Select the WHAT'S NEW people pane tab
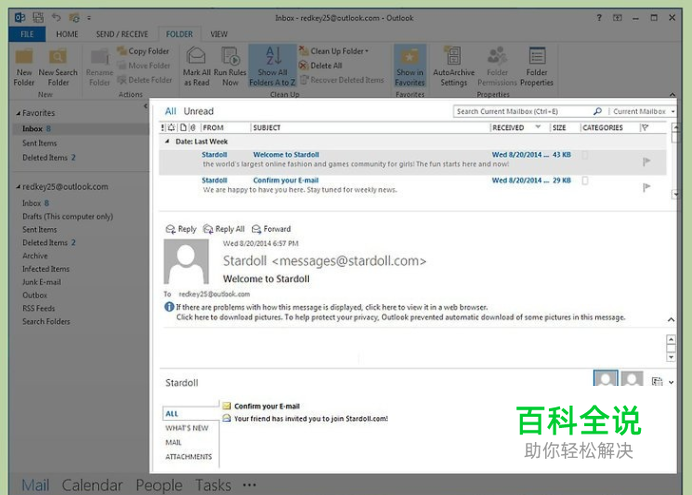 (x=187, y=428)
